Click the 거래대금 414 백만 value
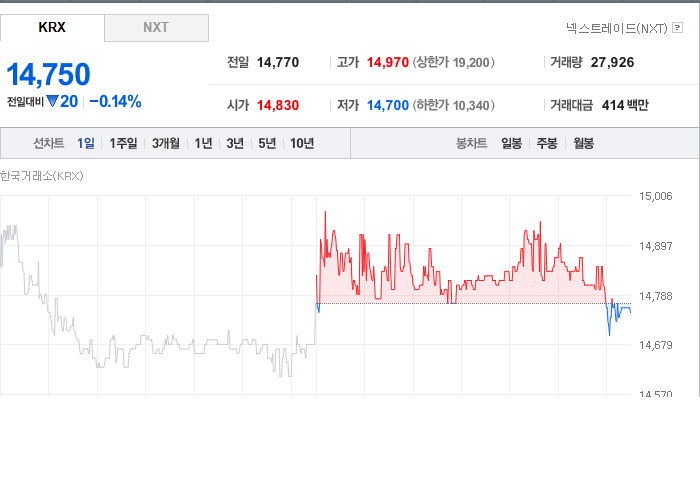The width and height of the screenshot is (700, 490). tap(625, 105)
